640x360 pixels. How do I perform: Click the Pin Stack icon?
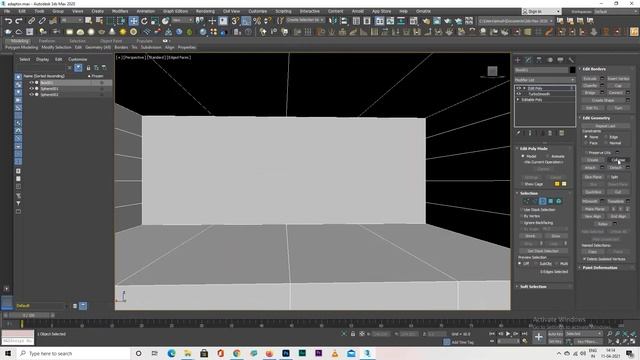pyautogui.click(x=518, y=133)
